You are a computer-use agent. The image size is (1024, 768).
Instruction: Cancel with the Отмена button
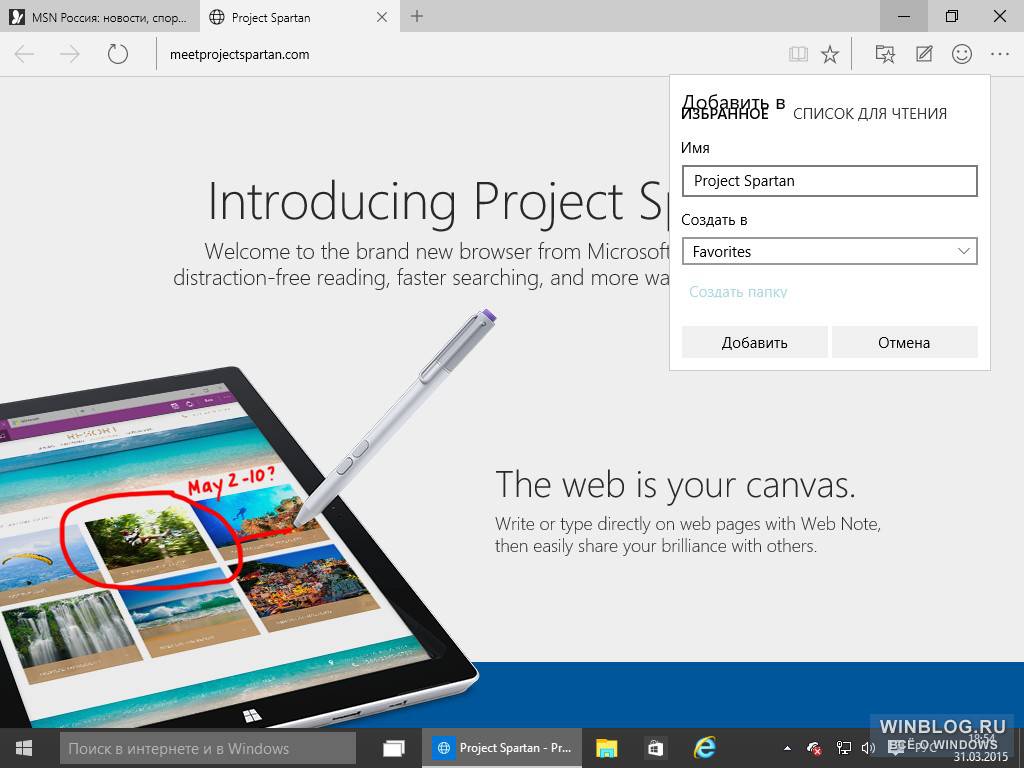904,342
